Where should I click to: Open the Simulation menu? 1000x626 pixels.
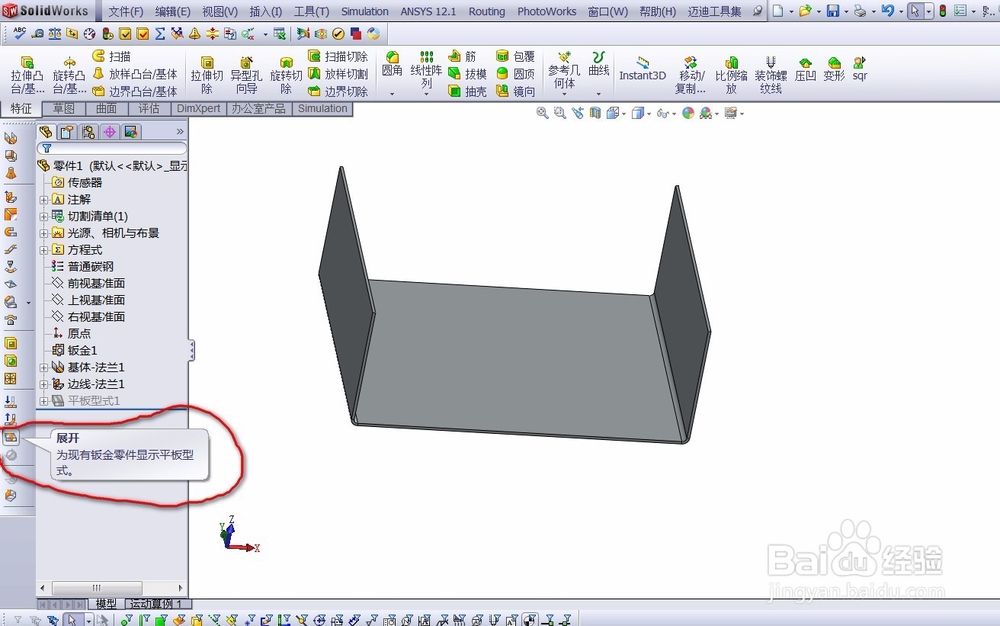pos(365,11)
